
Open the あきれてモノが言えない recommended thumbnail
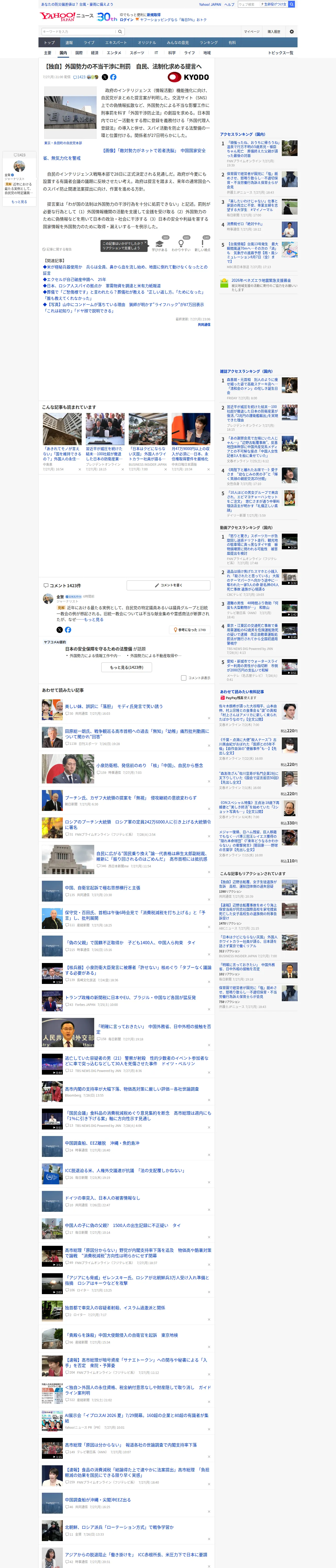click(62, 429)
